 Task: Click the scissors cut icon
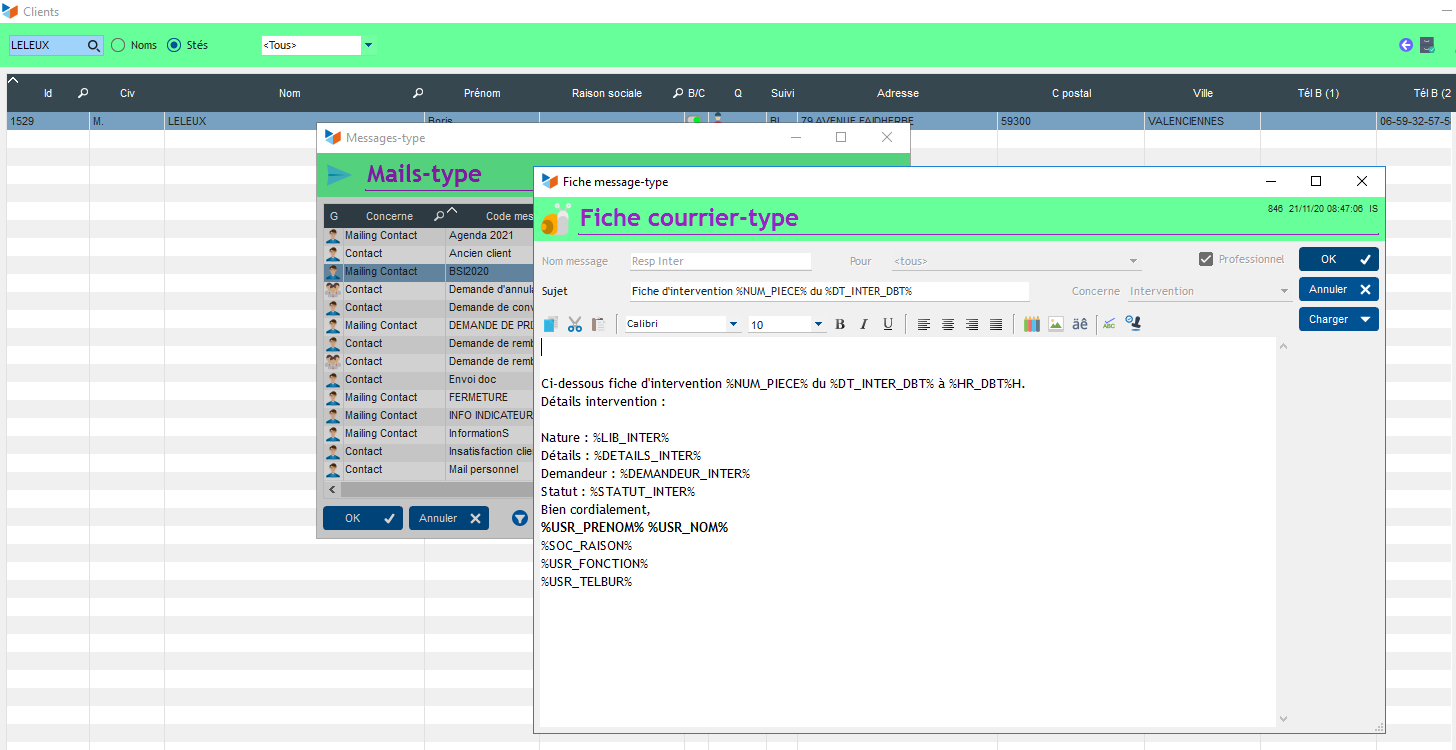click(575, 324)
